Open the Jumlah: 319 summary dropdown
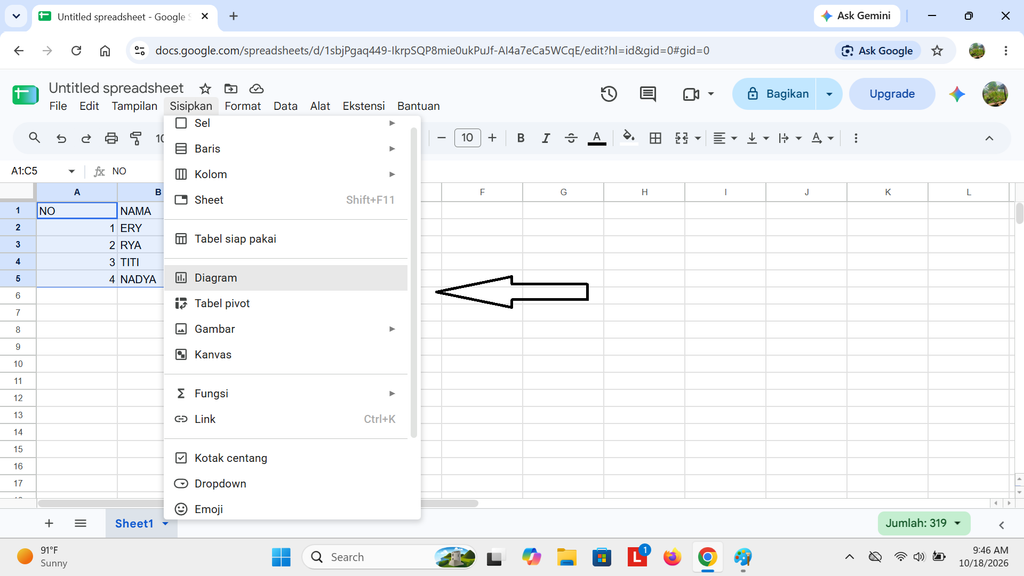Image resolution: width=1024 pixels, height=576 pixels. point(923,523)
